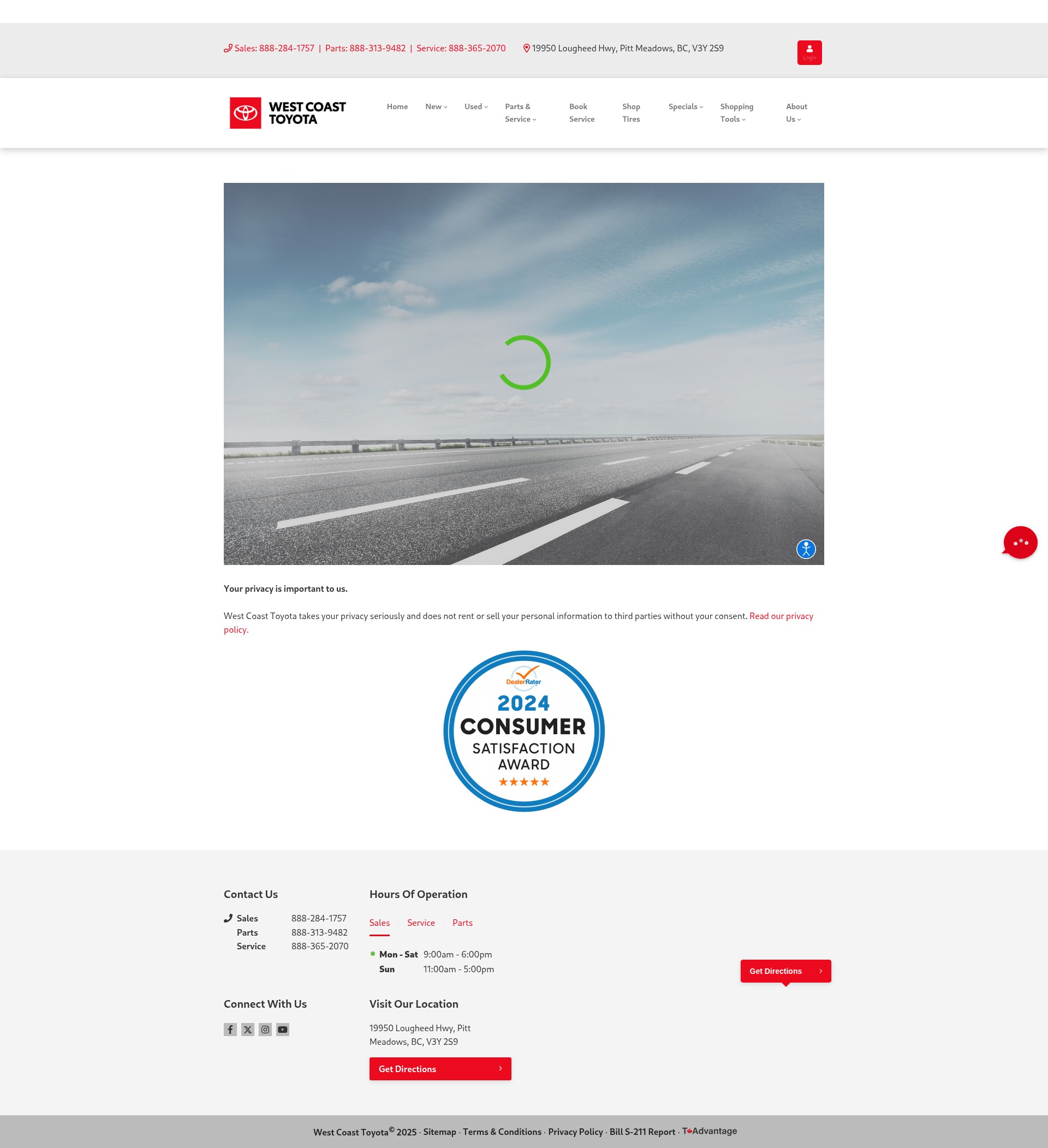The image size is (1048, 1148).
Task: Open the Sitemap footer link
Action: coord(439,1132)
